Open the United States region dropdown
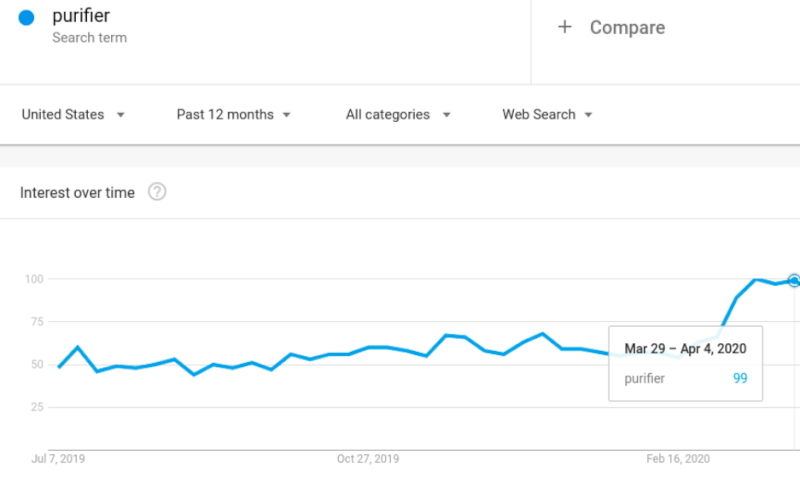 [73, 114]
